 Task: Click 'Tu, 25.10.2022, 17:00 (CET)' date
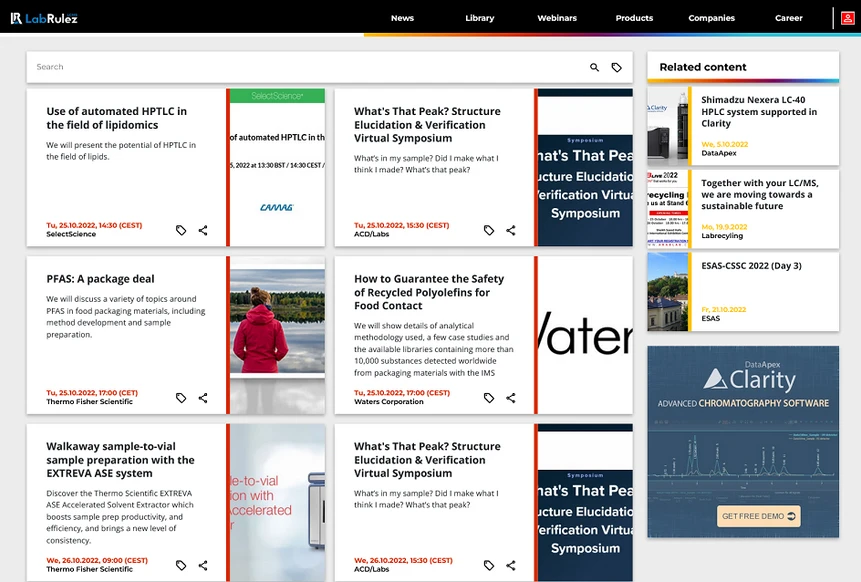(x=92, y=393)
